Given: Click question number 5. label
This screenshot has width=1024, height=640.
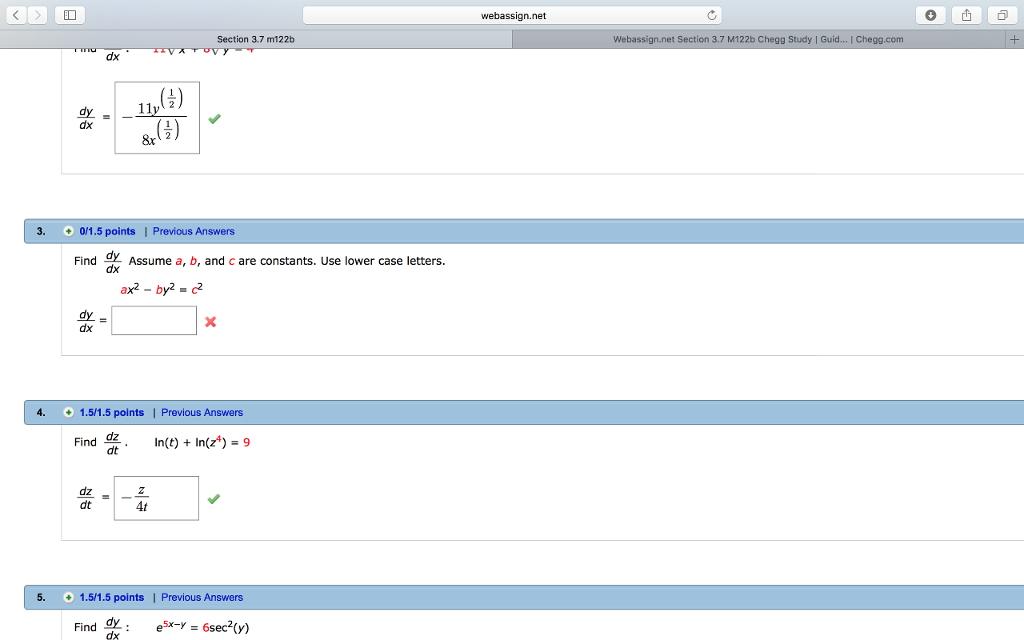Looking at the screenshot, I should coord(41,597).
